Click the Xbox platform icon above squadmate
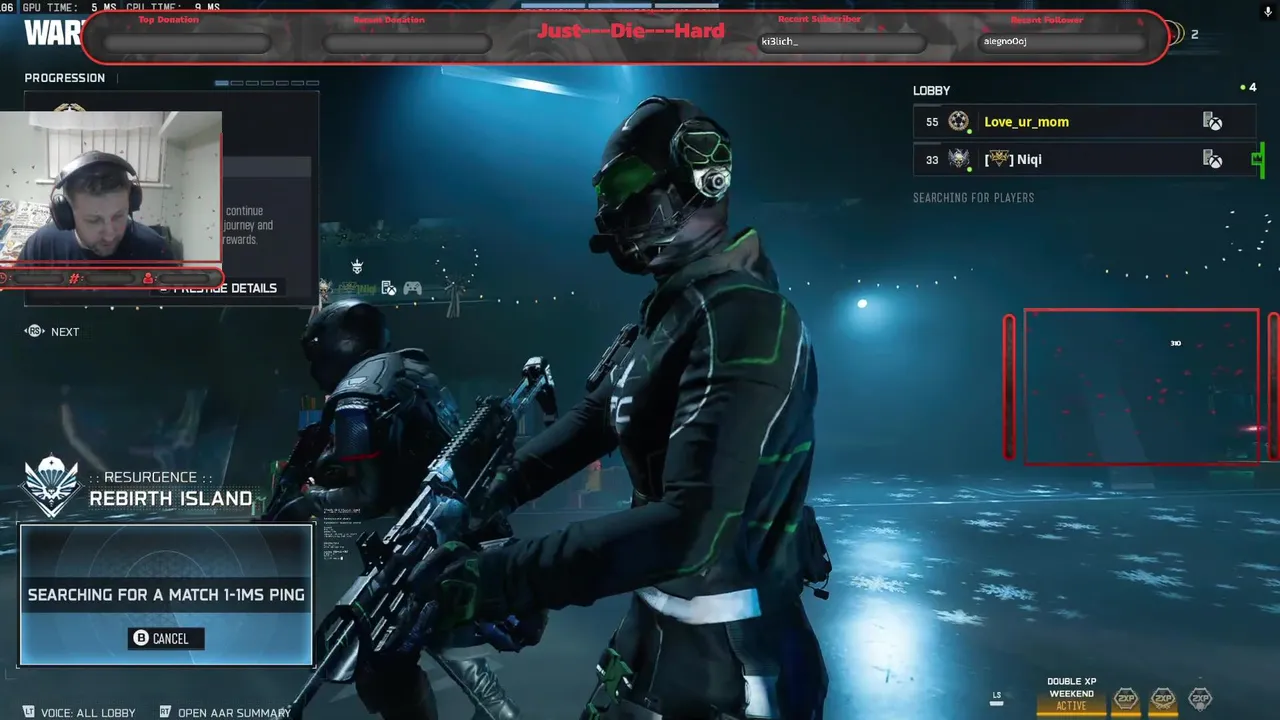Viewport: 1280px width, 720px height. pyautogui.click(x=388, y=289)
